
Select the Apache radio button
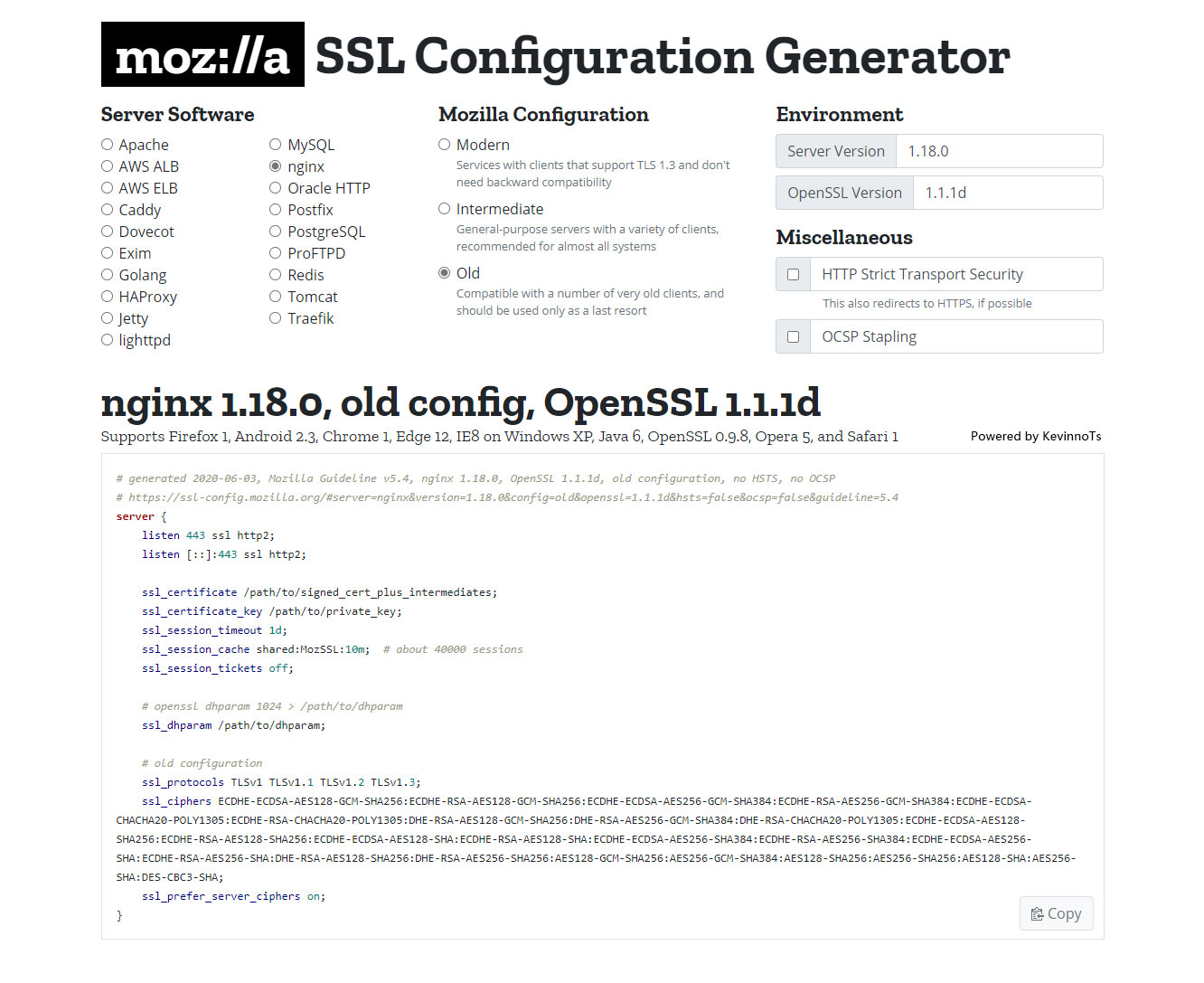108,145
